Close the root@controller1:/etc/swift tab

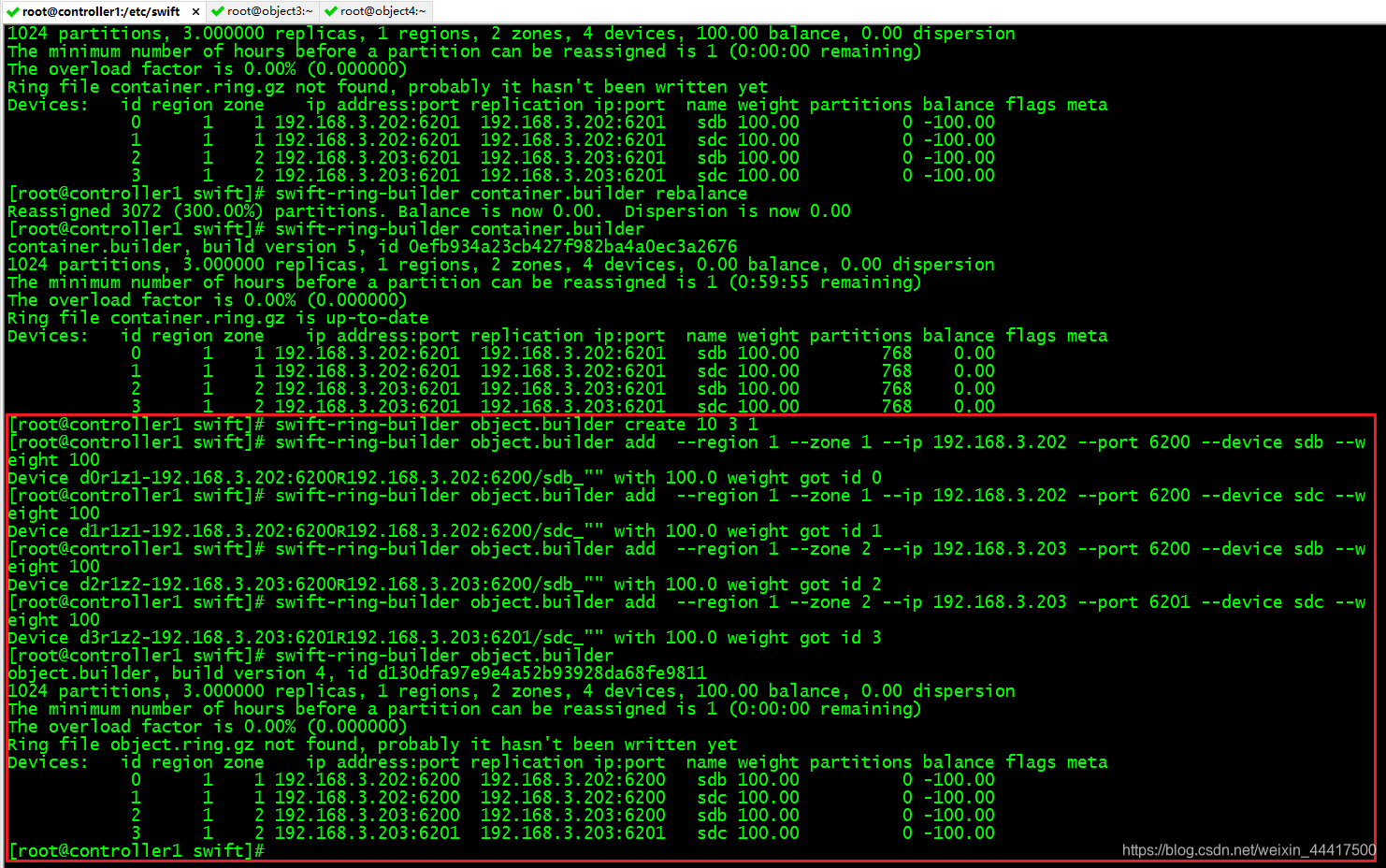click(195, 11)
